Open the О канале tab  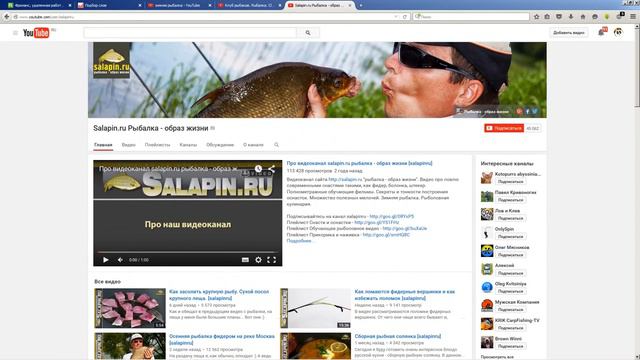253,145
